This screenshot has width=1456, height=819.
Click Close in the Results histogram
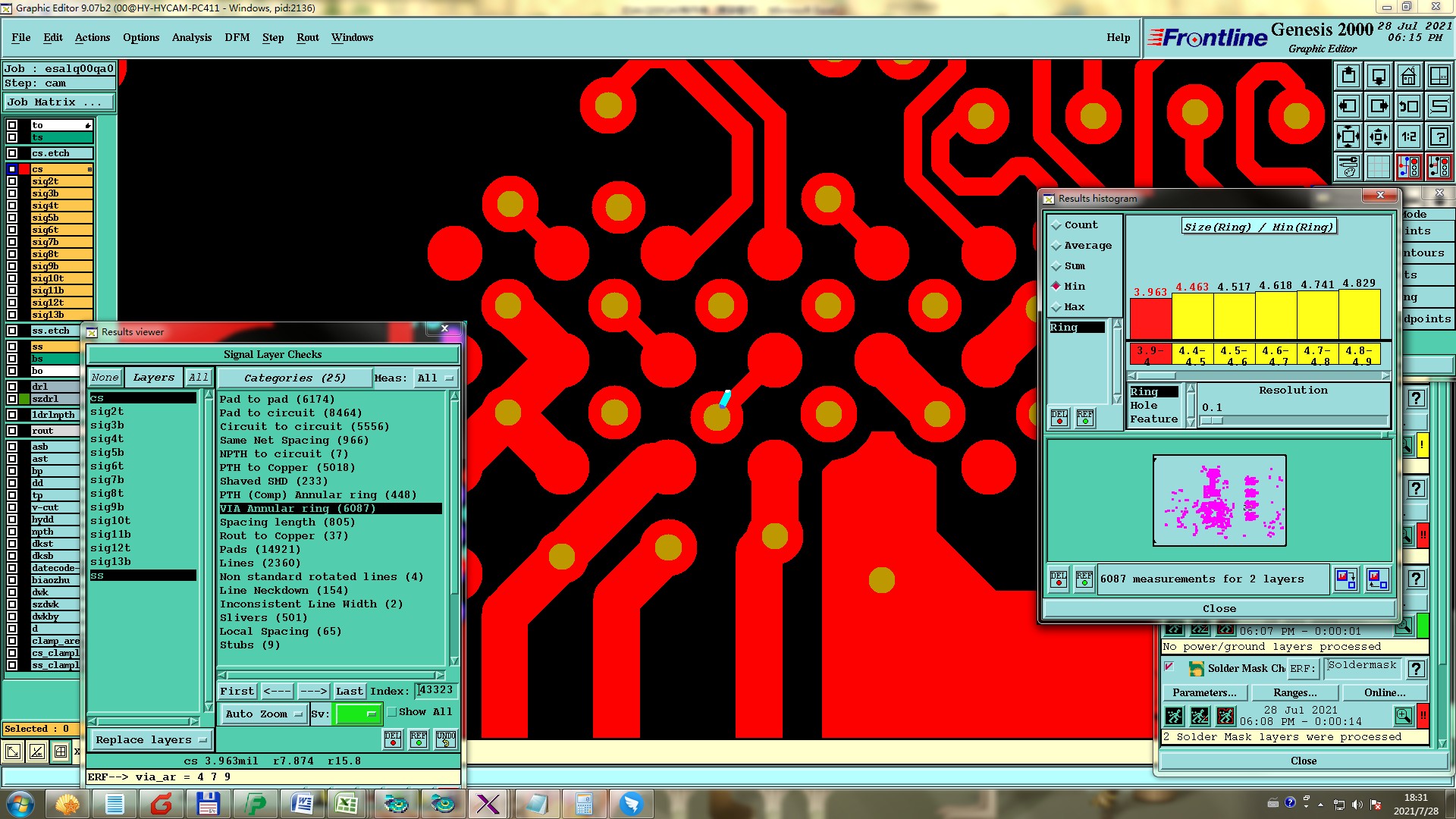[1219, 608]
